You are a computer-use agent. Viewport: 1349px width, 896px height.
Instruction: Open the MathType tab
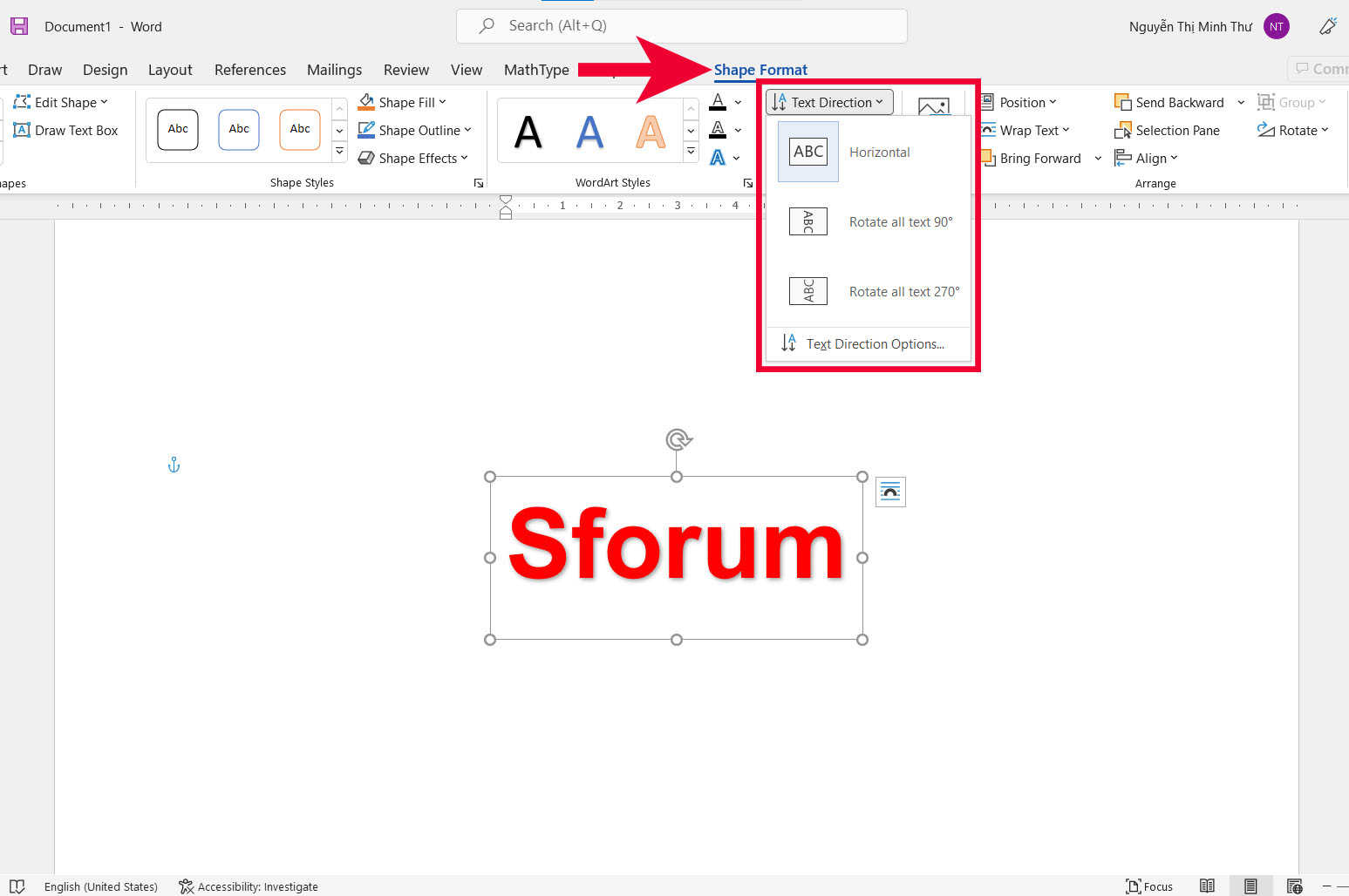536,70
